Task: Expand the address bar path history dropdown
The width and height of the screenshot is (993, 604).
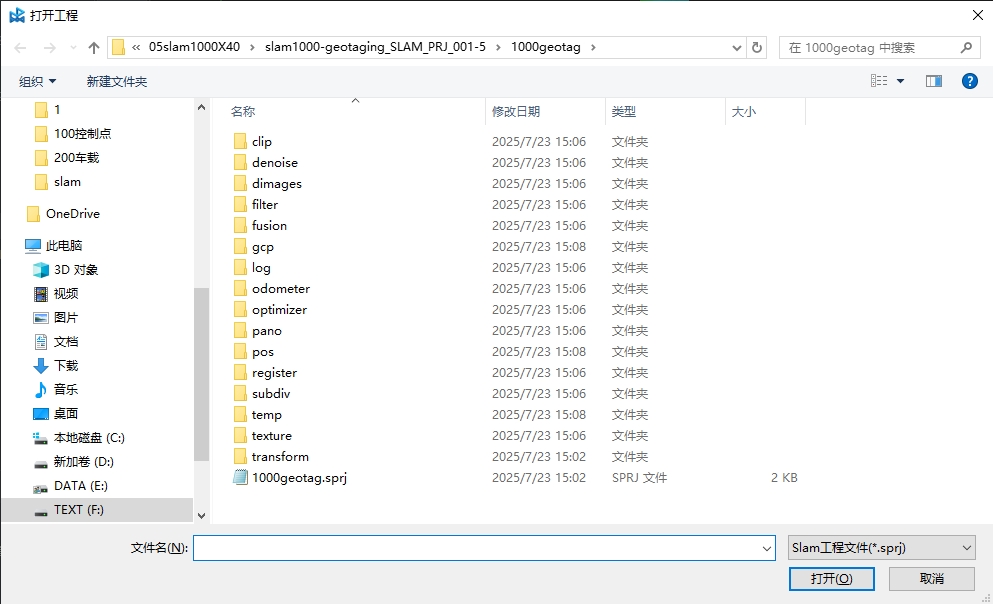Action: [737, 47]
